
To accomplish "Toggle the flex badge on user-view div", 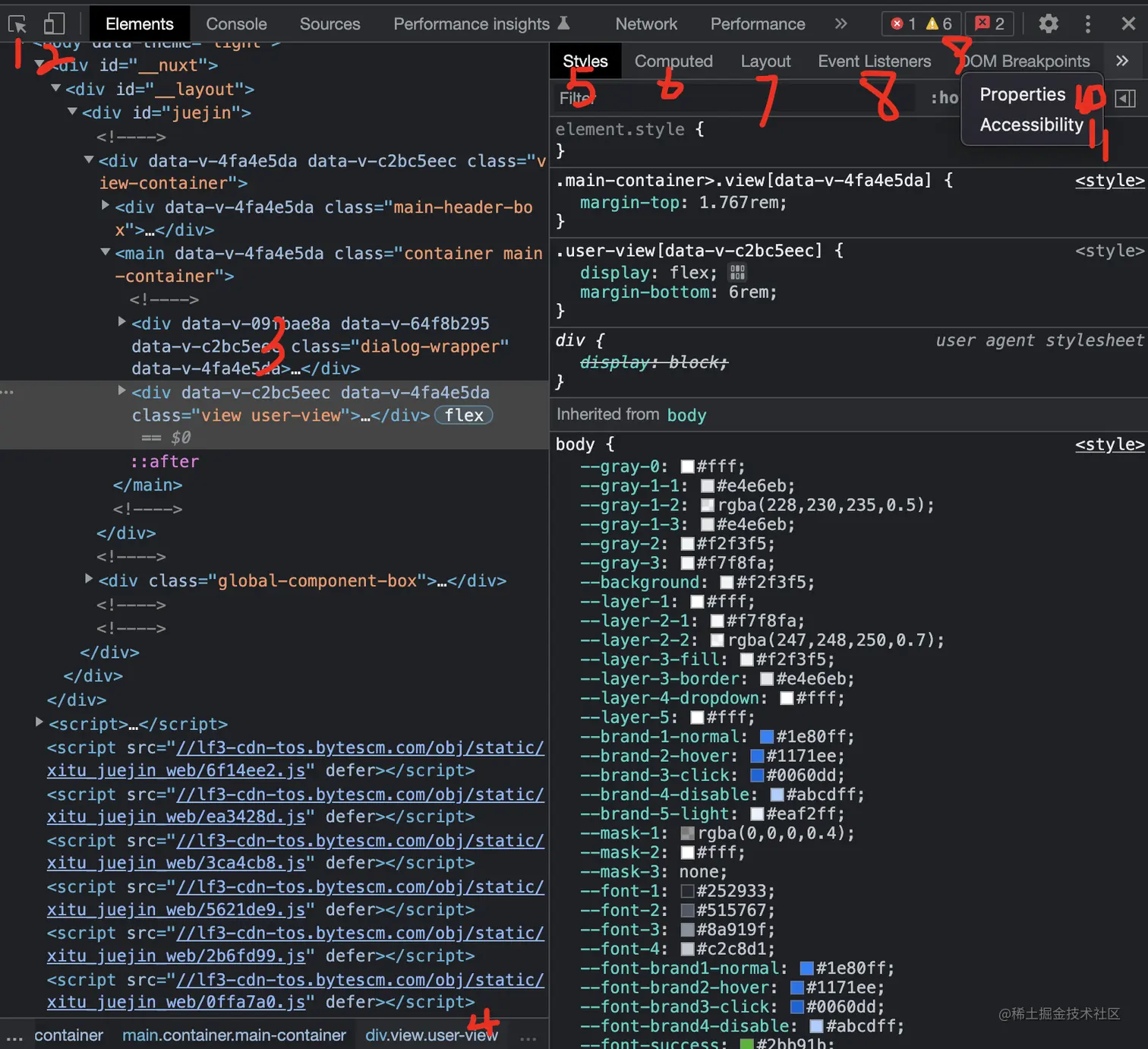I will pos(464,415).
